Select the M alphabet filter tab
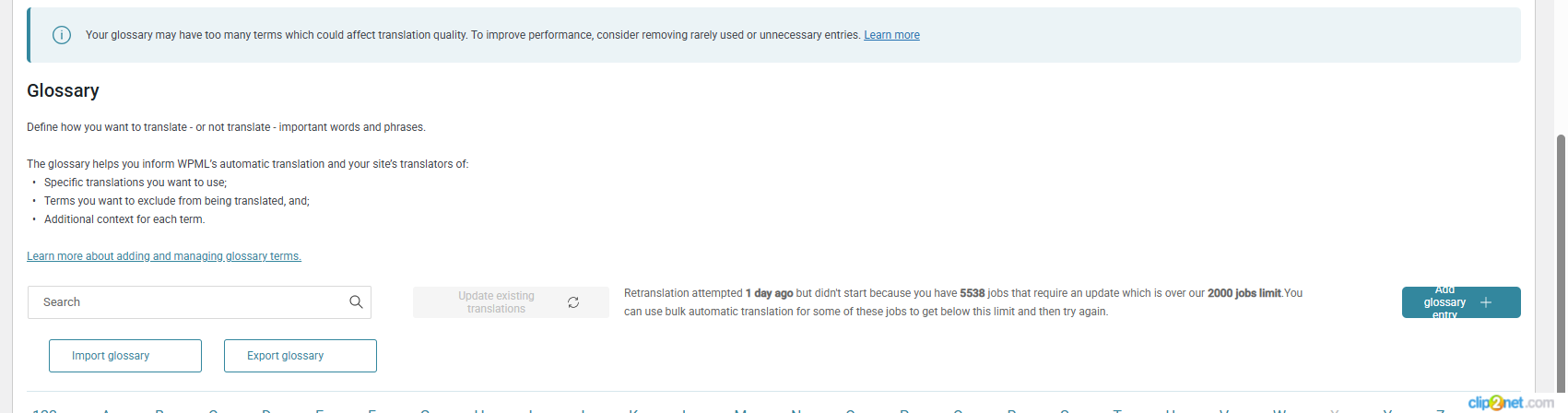This screenshot has height=413, width=1568. pos(740,410)
